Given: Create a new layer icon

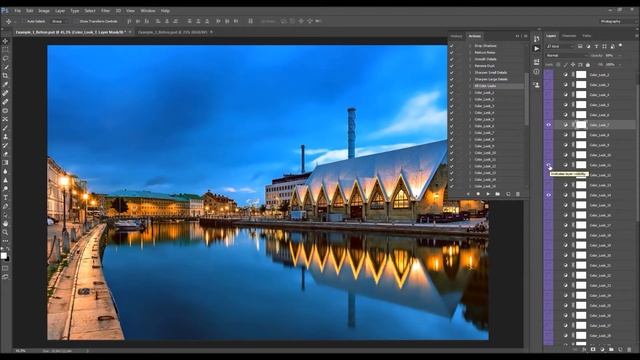Looking at the screenshot, I should [x=620, y=349].
